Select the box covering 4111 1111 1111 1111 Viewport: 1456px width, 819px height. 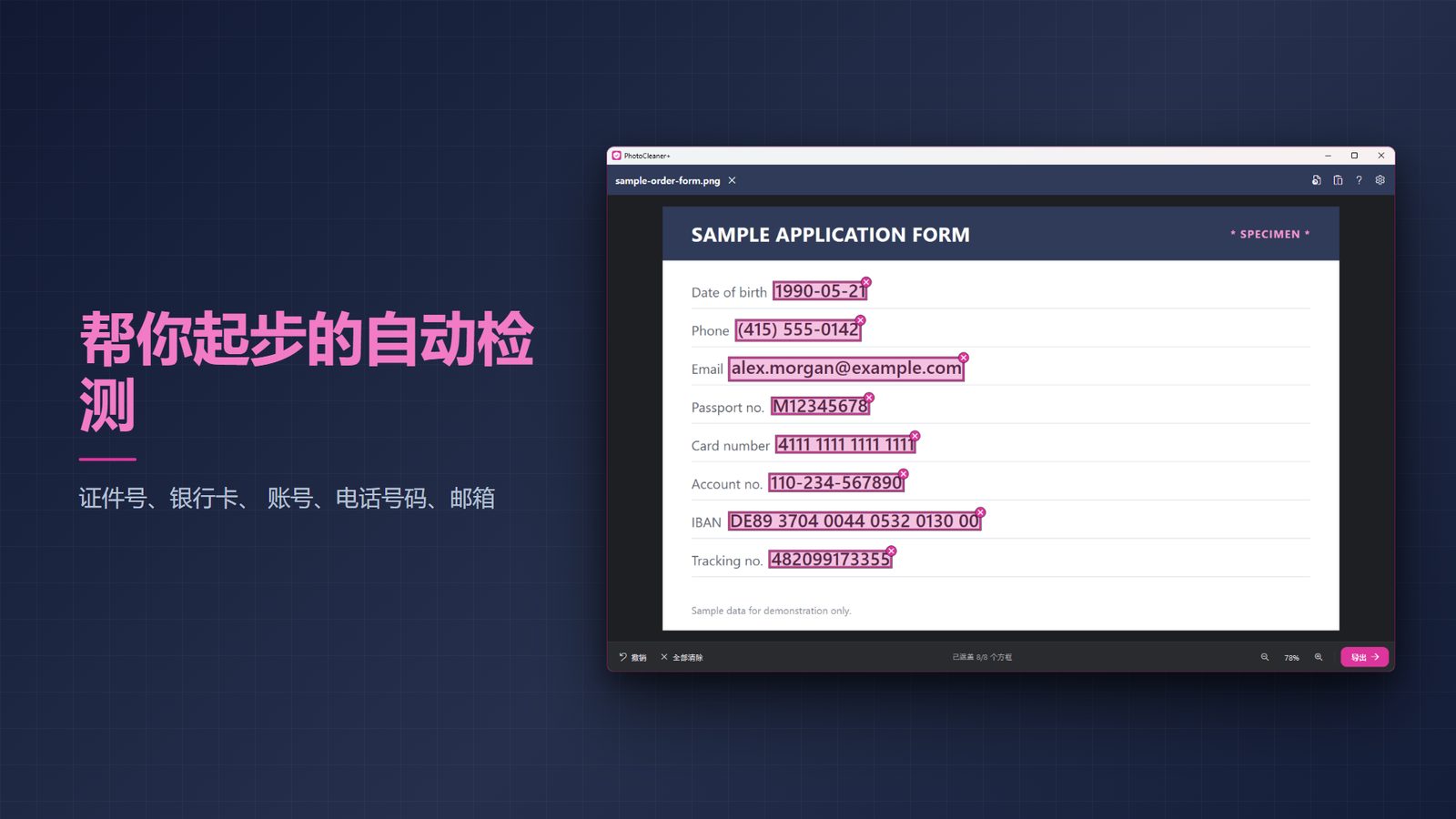click(x=845, y=445)
